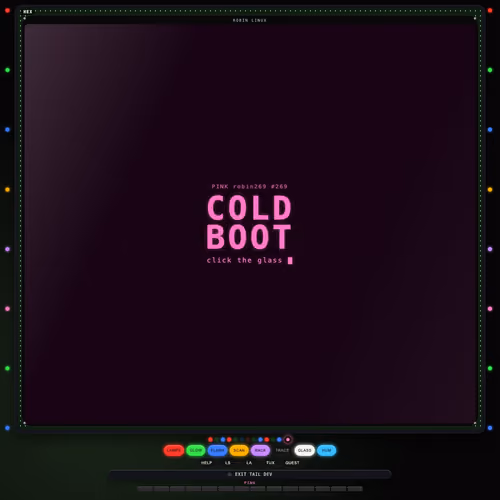Toggle the green GLOW pill button

[x=196, y=450]
